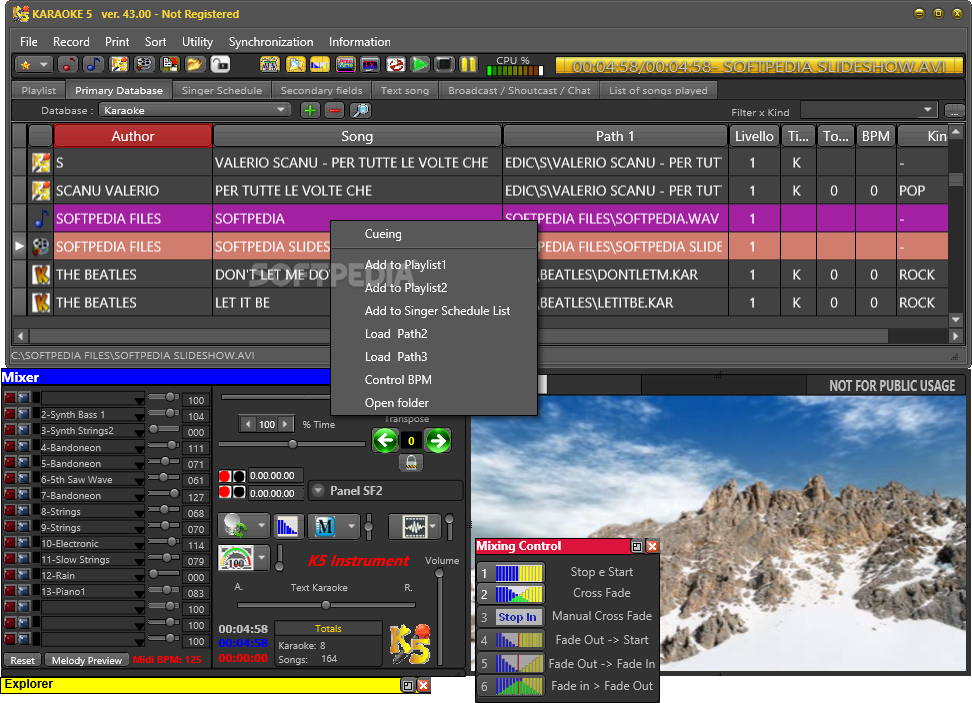This screenshot has height=703, width=972.
Task: Click the Text Karaoke balance slider
Action: point(326,604)
